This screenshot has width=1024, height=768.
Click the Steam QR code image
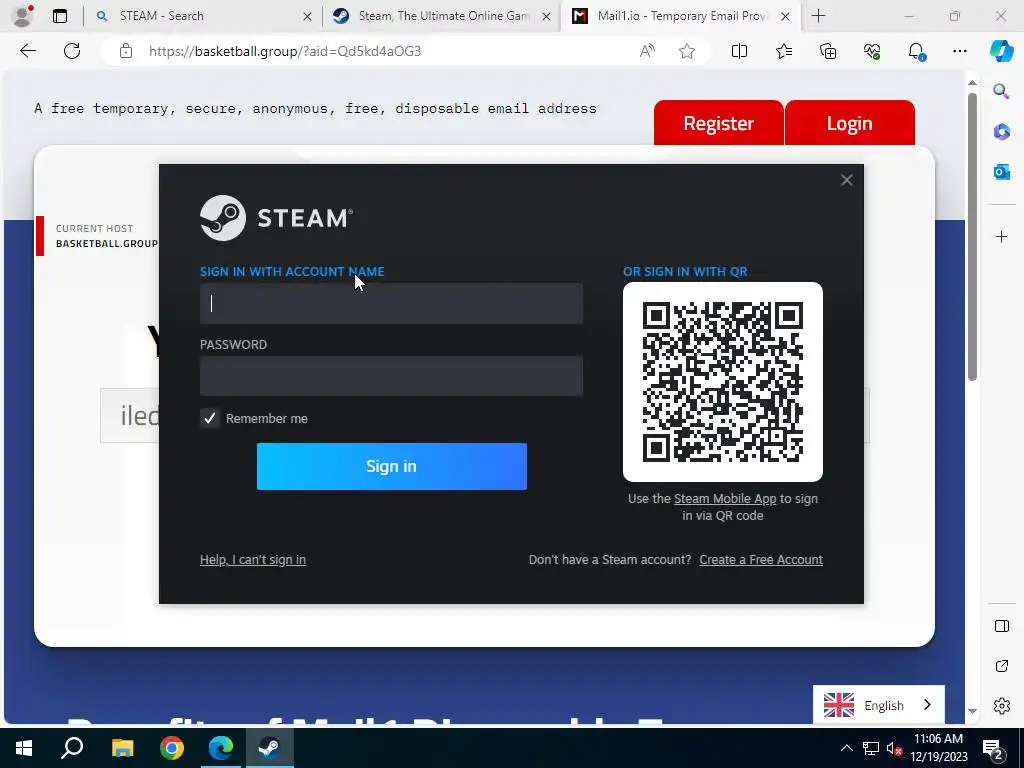tap(722, 382)
